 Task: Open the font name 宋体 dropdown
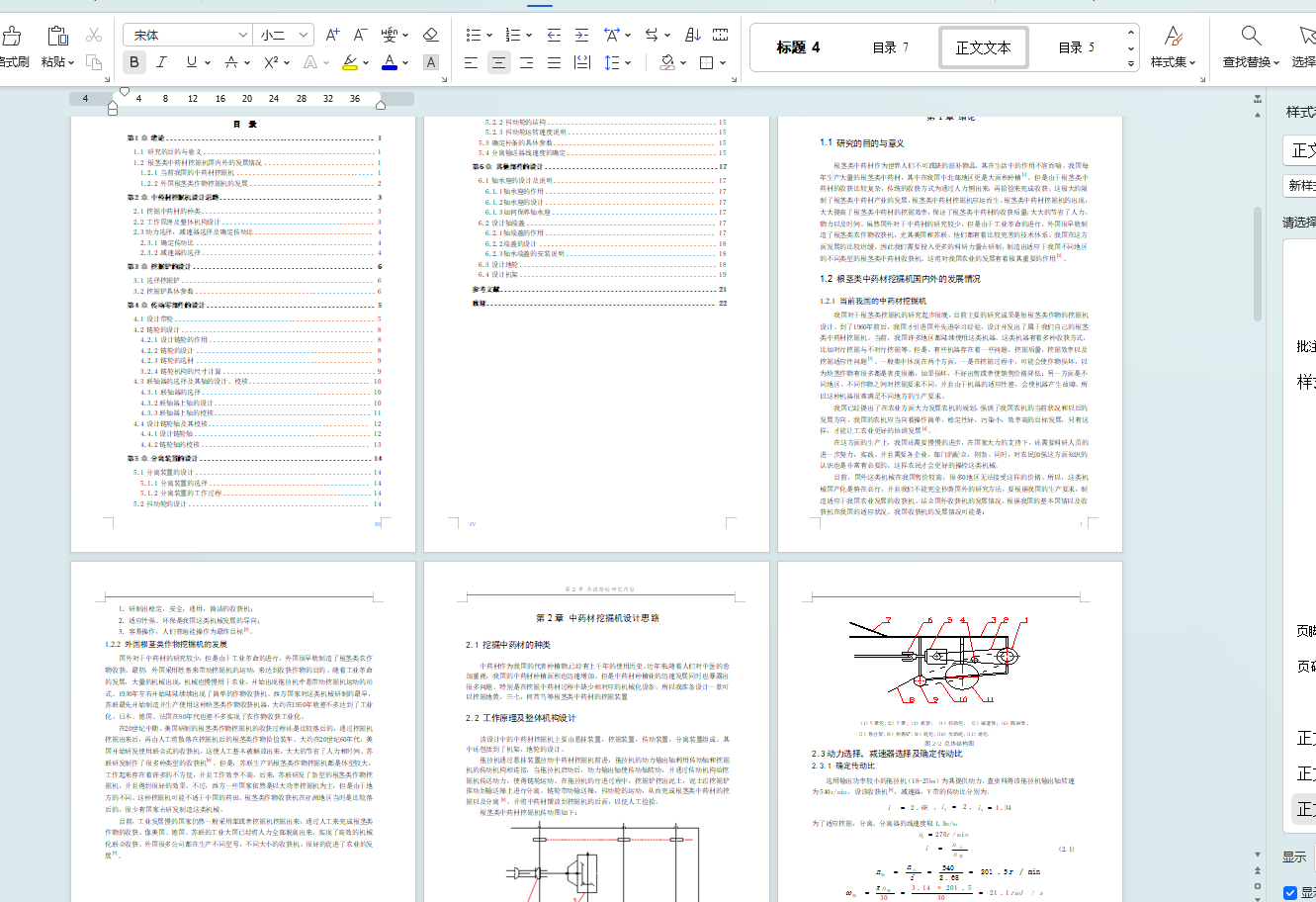click(x=242, y=35)
